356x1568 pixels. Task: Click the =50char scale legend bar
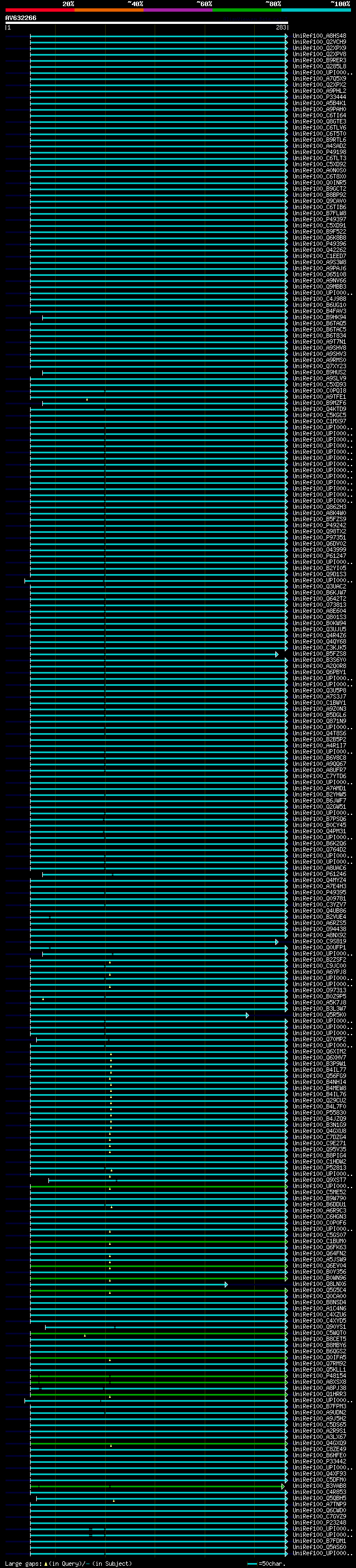point(252,1563)
